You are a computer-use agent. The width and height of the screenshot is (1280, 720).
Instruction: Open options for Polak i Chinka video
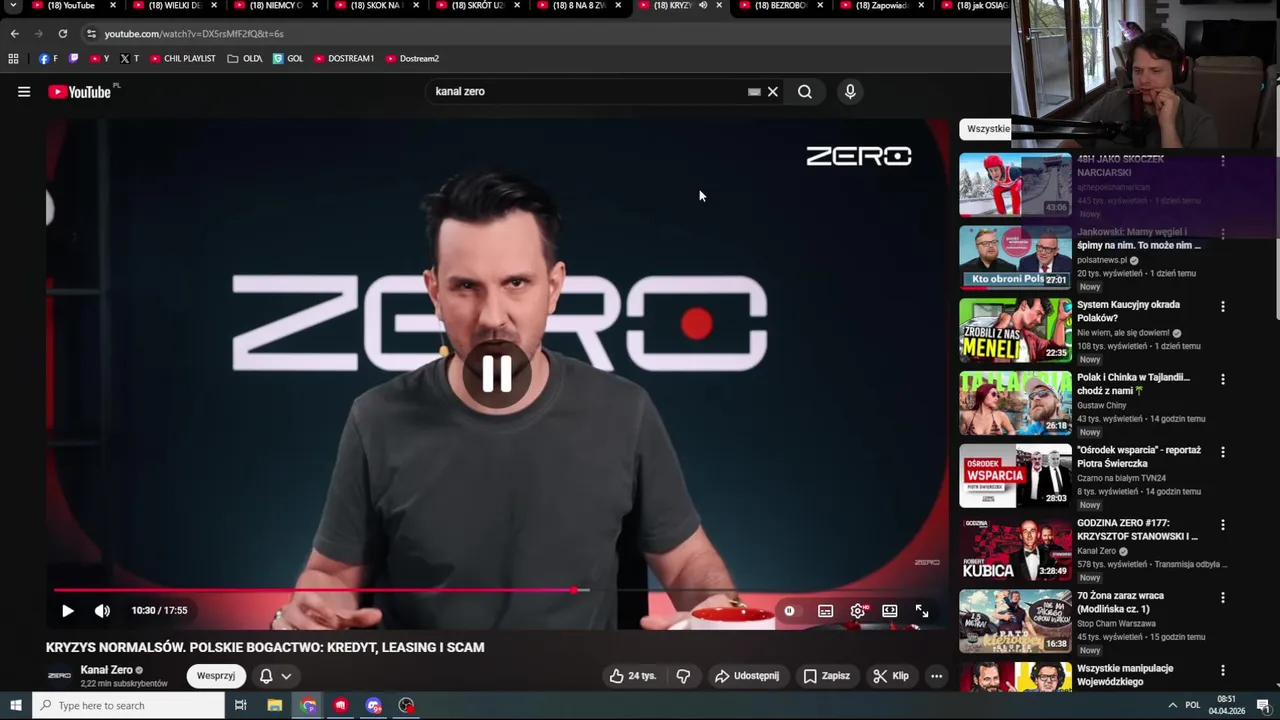click(1222, 380)
